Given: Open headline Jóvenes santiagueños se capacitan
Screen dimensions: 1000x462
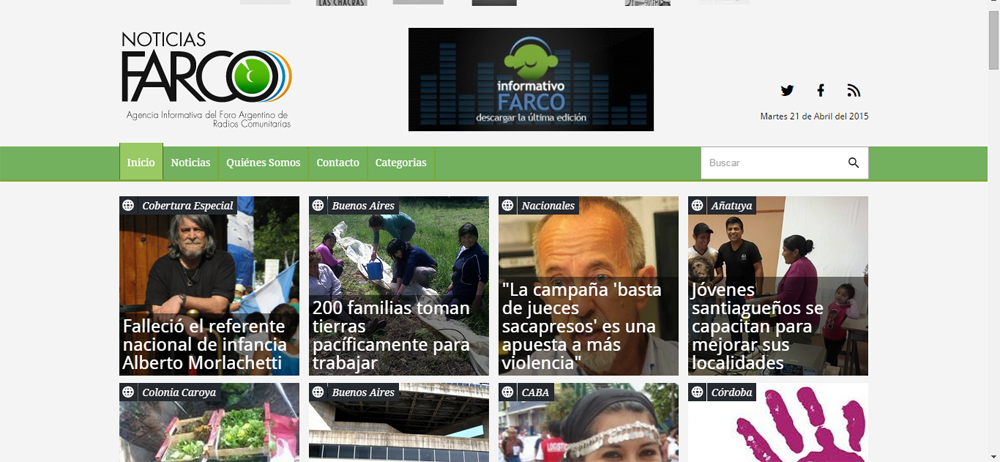Looking at the screenshot, I should tap(757, 327).
